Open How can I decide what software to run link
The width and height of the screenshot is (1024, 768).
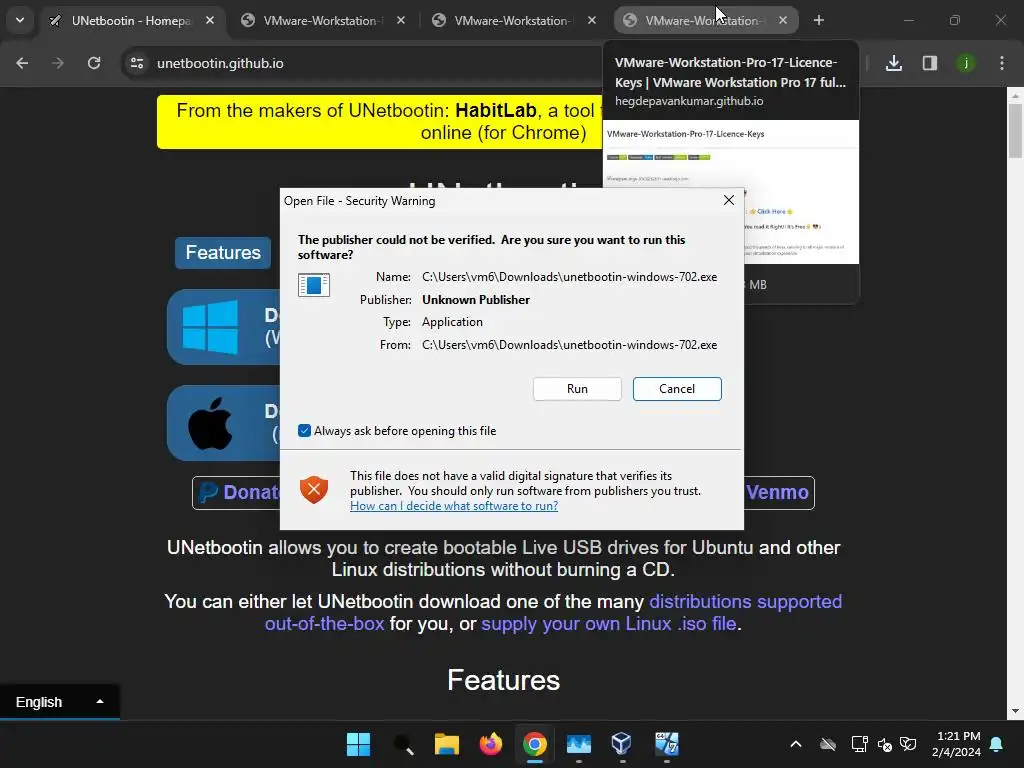[x=454, y=505]
